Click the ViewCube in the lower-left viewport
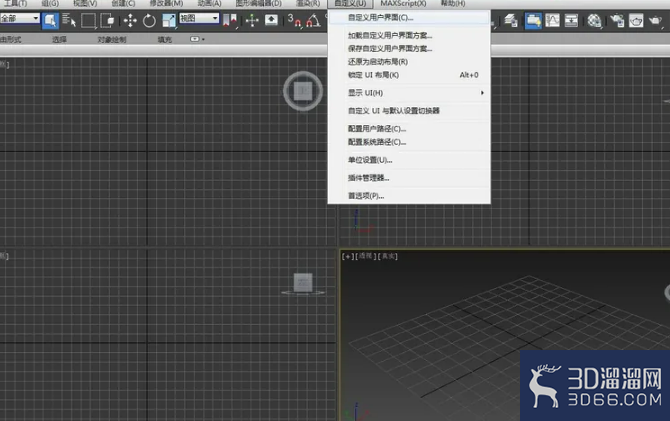The height and width of the screenshot is (421, 670). [303, 284]
